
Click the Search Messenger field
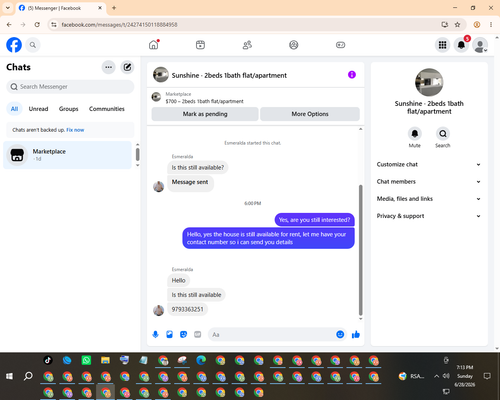(70, 87)
